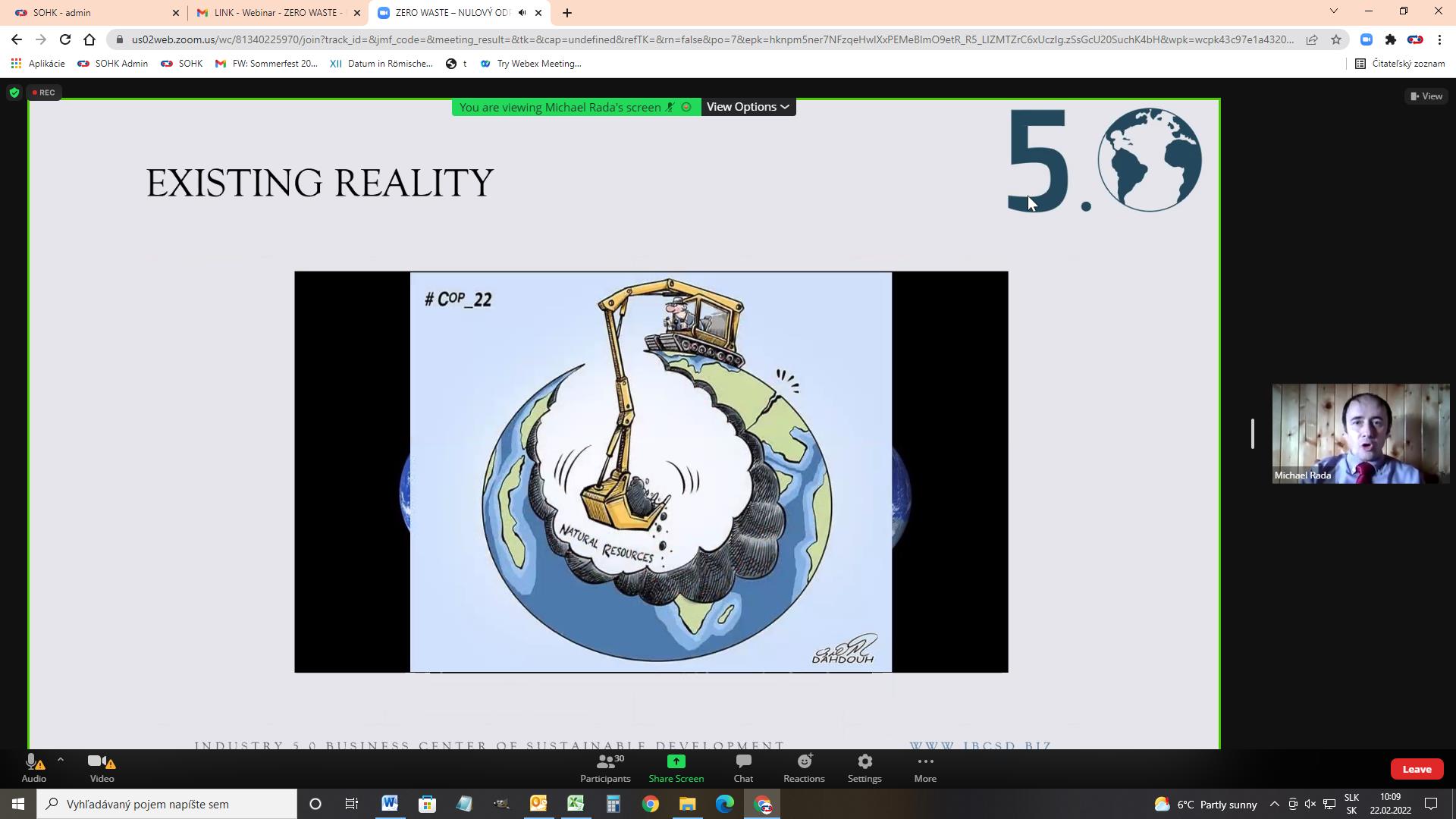The image size is (1456, 819).
Task: Open Chrome three-dot menu
Action: 1439,39
